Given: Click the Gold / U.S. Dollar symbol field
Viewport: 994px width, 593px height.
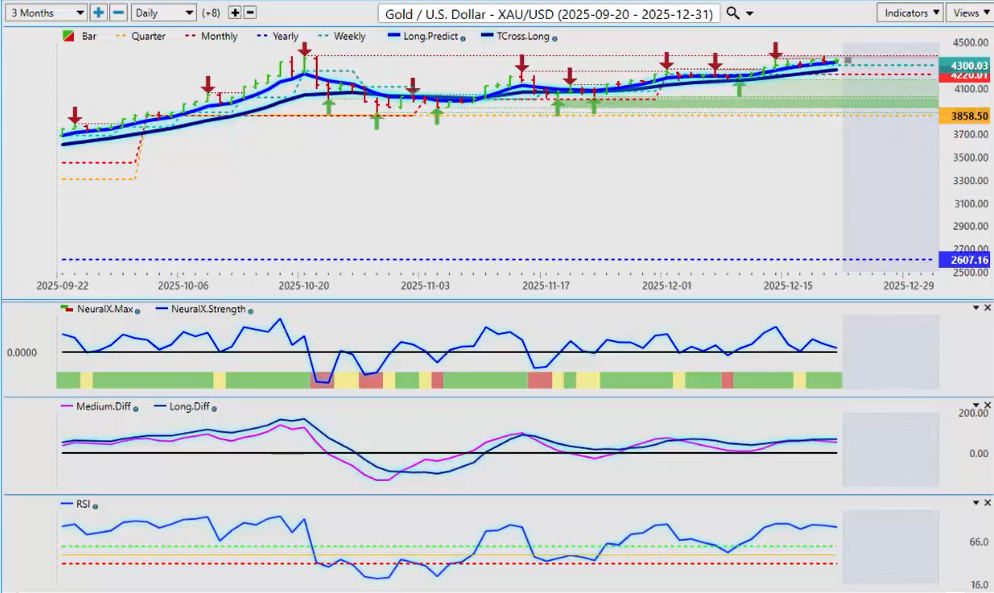Looking at the screenshot, I should pyautogui.click(x=549, y=13).
